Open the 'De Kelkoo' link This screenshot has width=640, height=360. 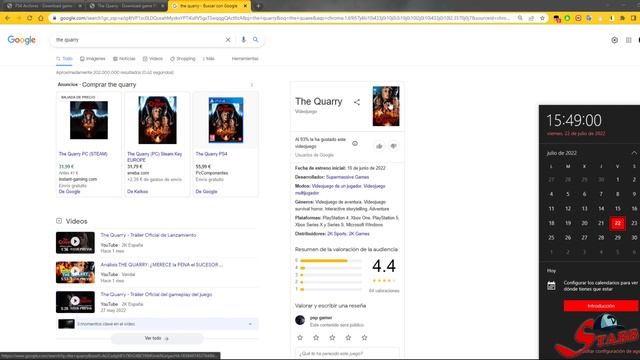click(138, 191)
